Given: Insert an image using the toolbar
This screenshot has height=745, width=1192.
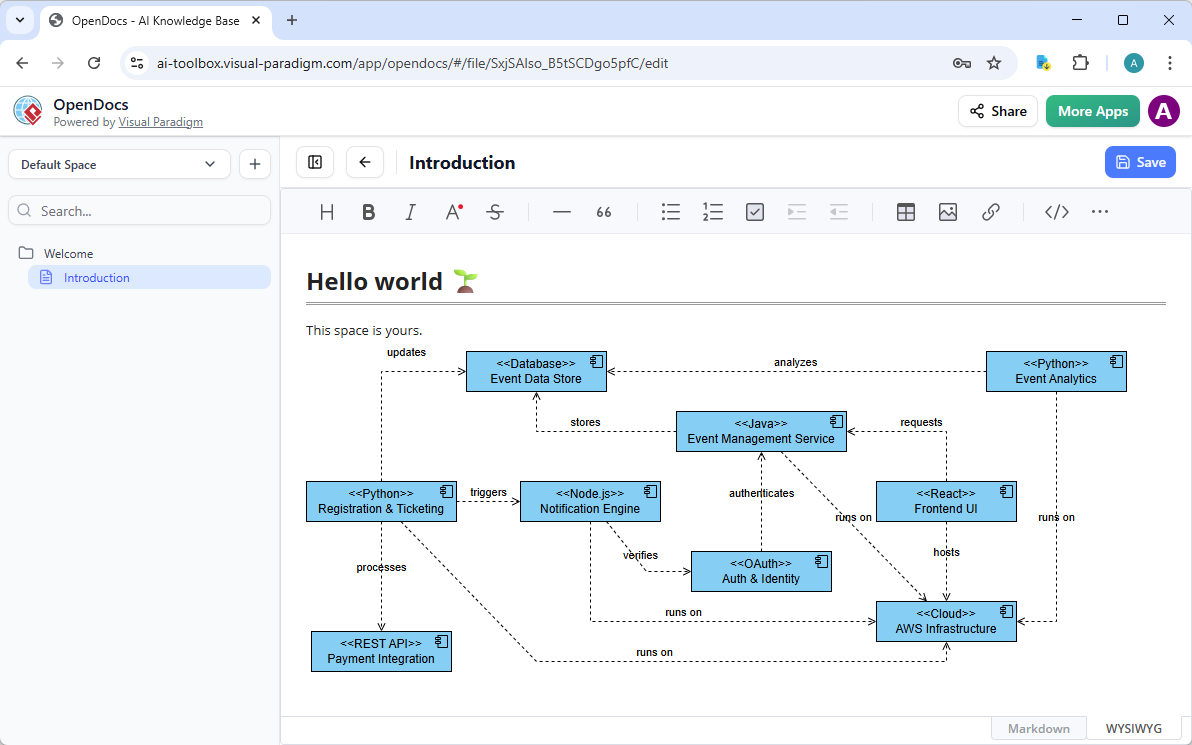Looking at the screenshot, I should [947, 211].
